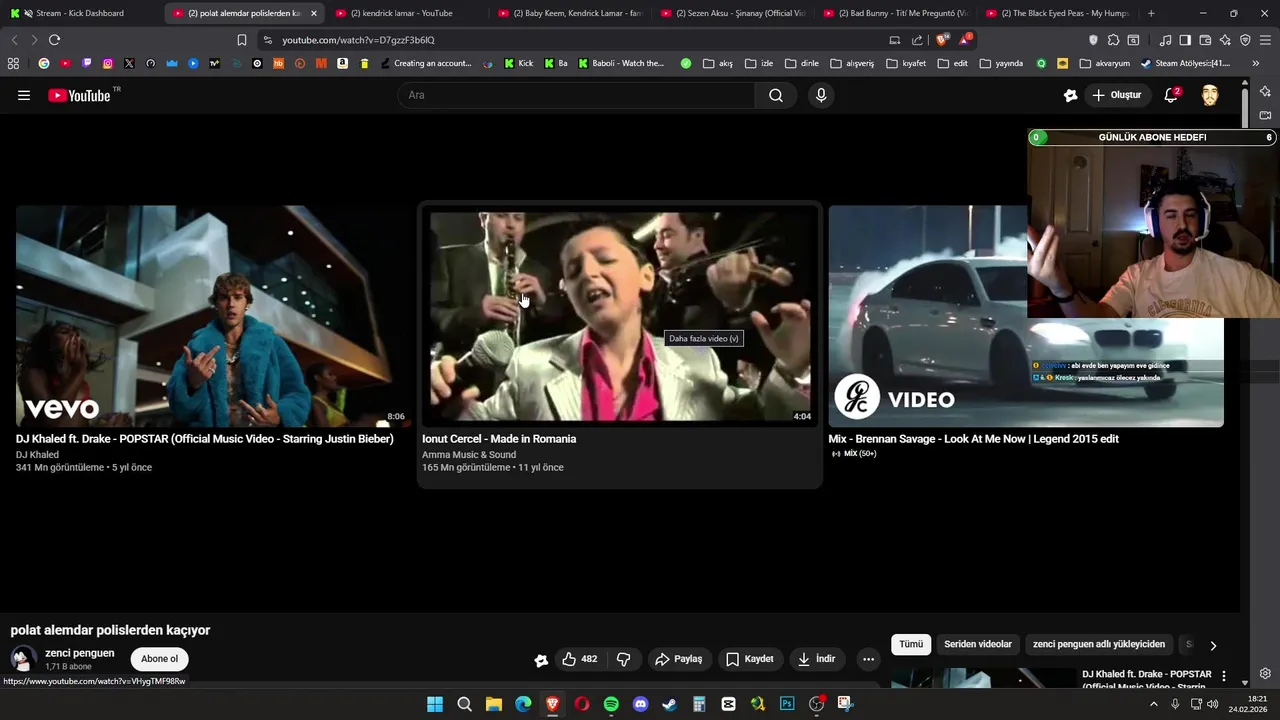Open the Brave extensions puzzle icon
The width and height of the screenshot is (1280, 720).
[1113, 40]
